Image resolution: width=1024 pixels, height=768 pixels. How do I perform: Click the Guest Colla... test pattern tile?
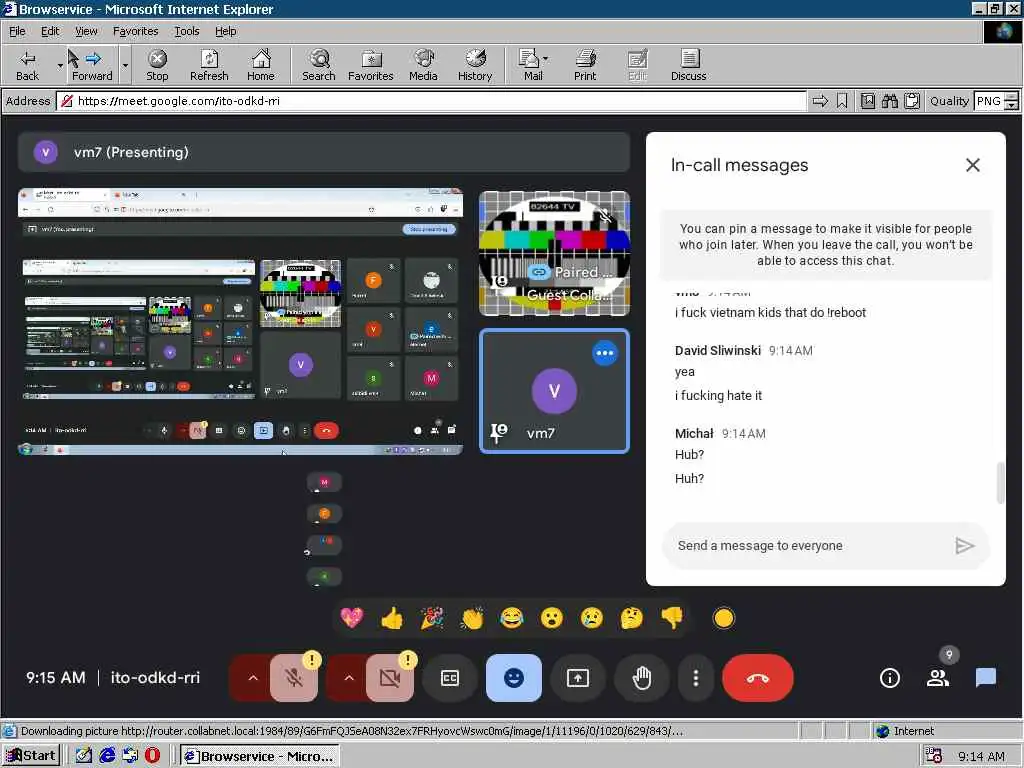coord(554,253)
